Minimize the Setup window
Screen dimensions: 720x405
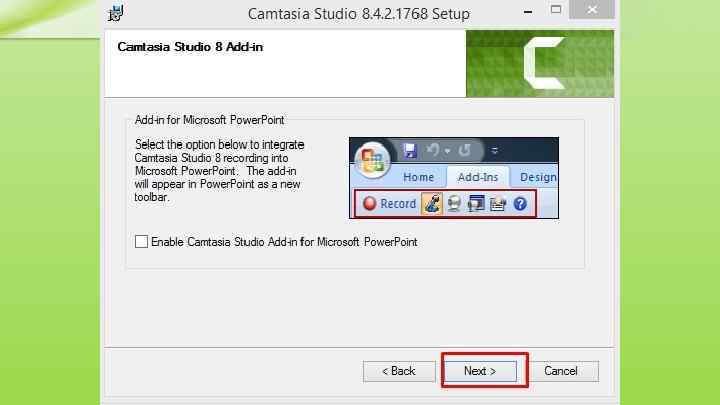point(528,11)
